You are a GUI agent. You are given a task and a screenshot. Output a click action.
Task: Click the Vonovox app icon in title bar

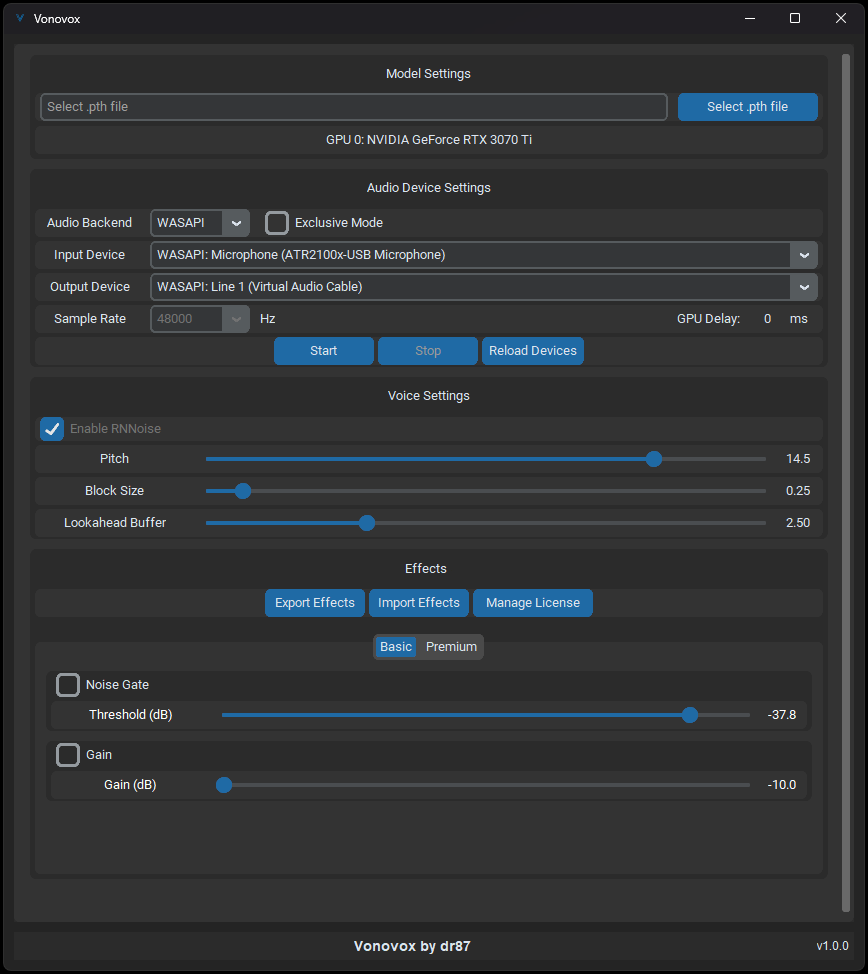[x=20, y=18]
